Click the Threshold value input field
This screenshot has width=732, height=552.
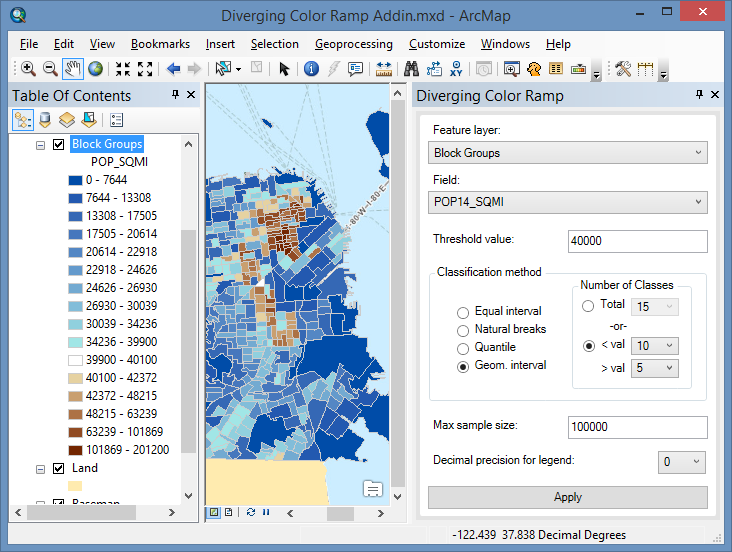tap(637, 241)
